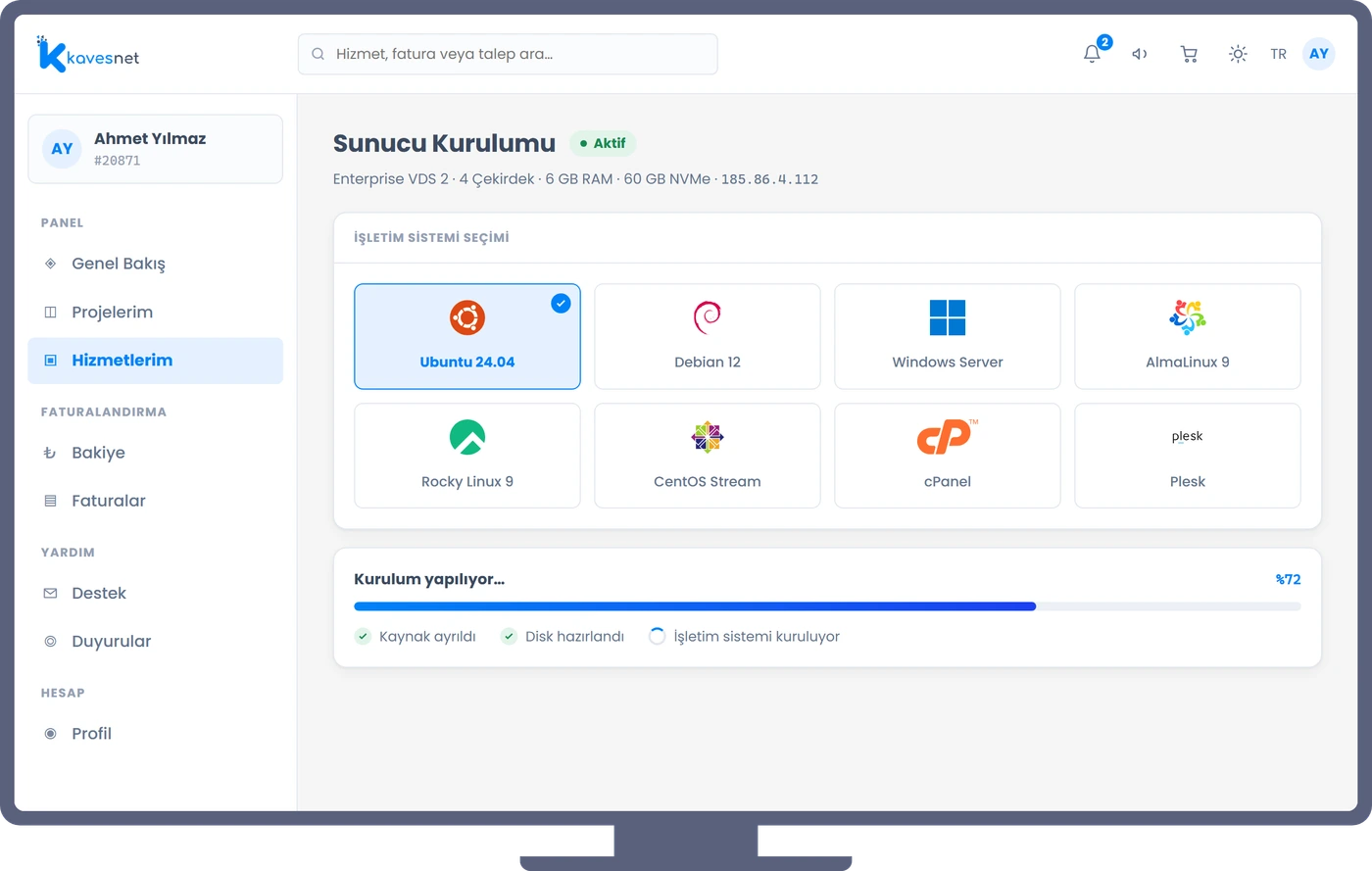Choose the CentOS Stream option
The height and width of the screenshot is (871, 1372).
708,456
